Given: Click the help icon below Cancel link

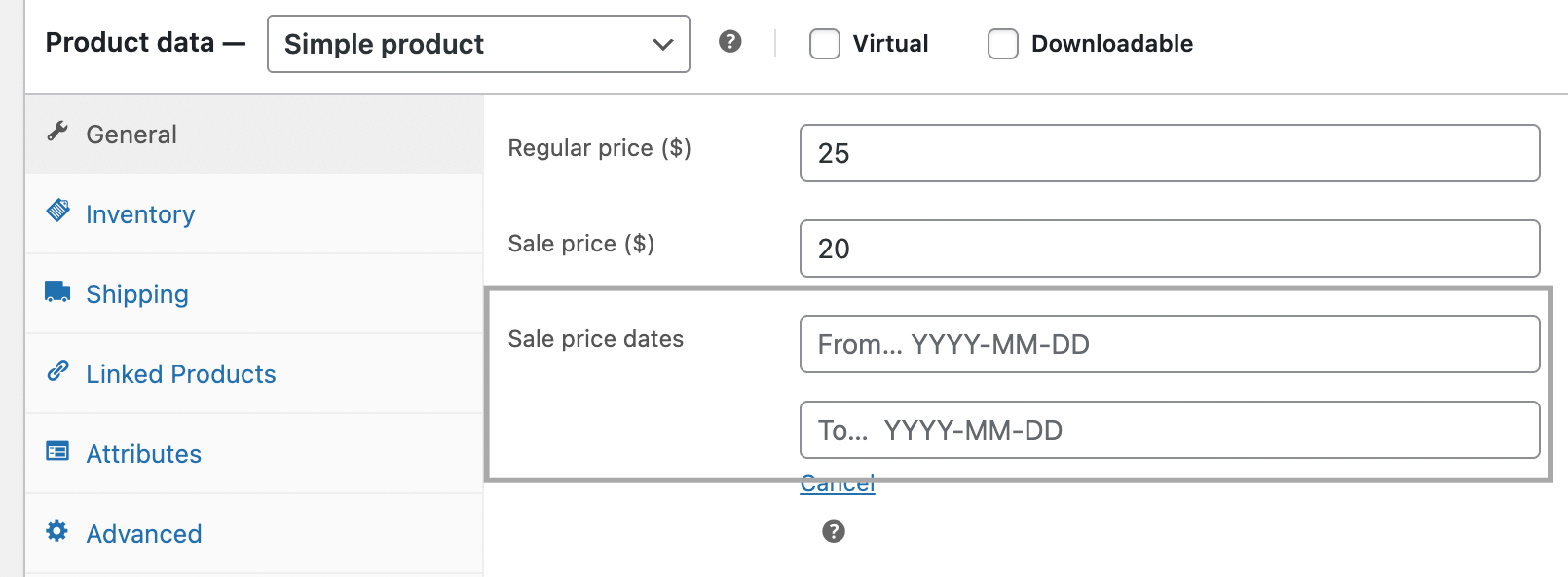Looking at the screenshot, I should click(834, 531).
